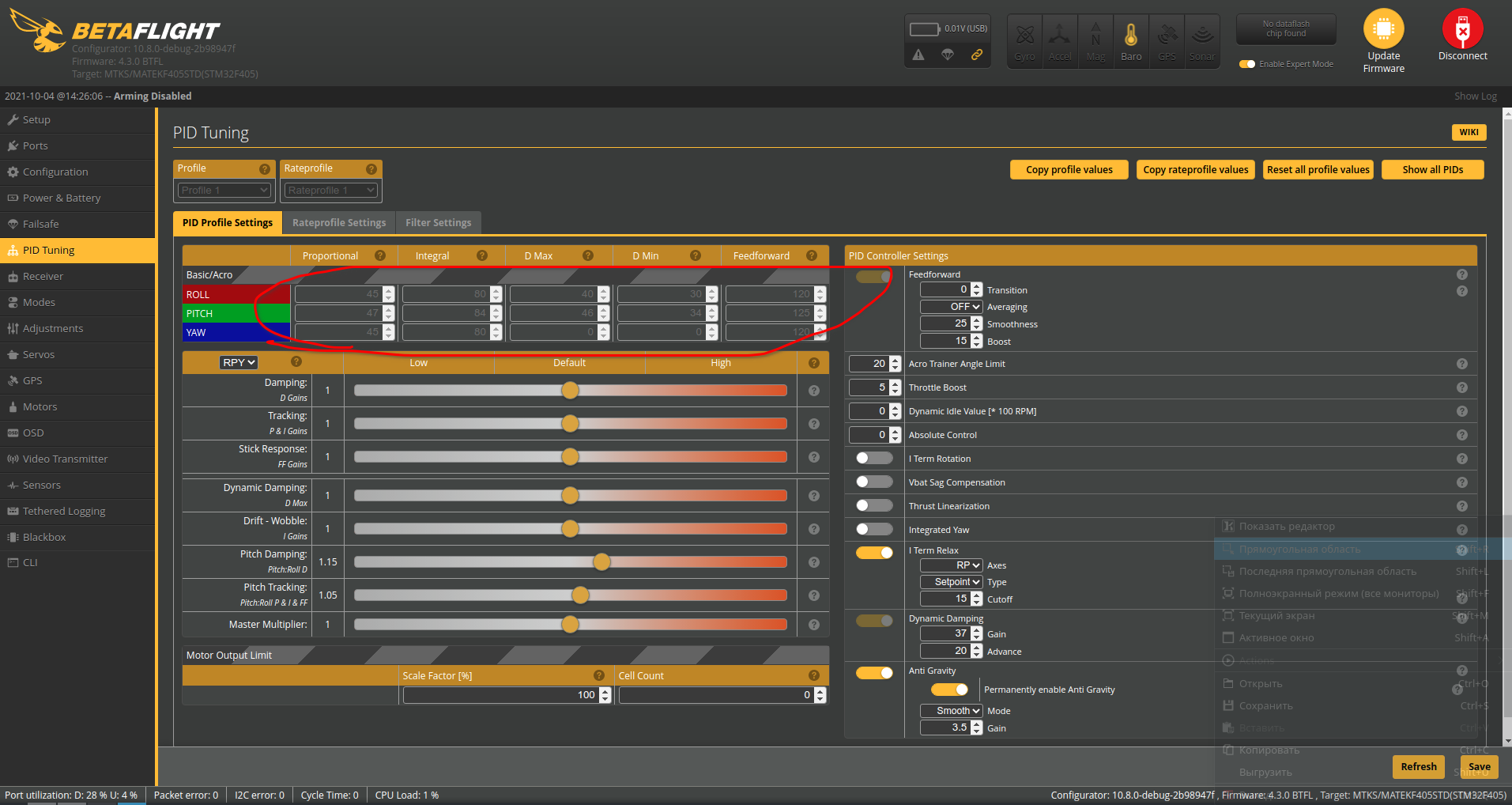The image size is (1512, 805).
Task: Open help for Profile selector
Action: 265,169
